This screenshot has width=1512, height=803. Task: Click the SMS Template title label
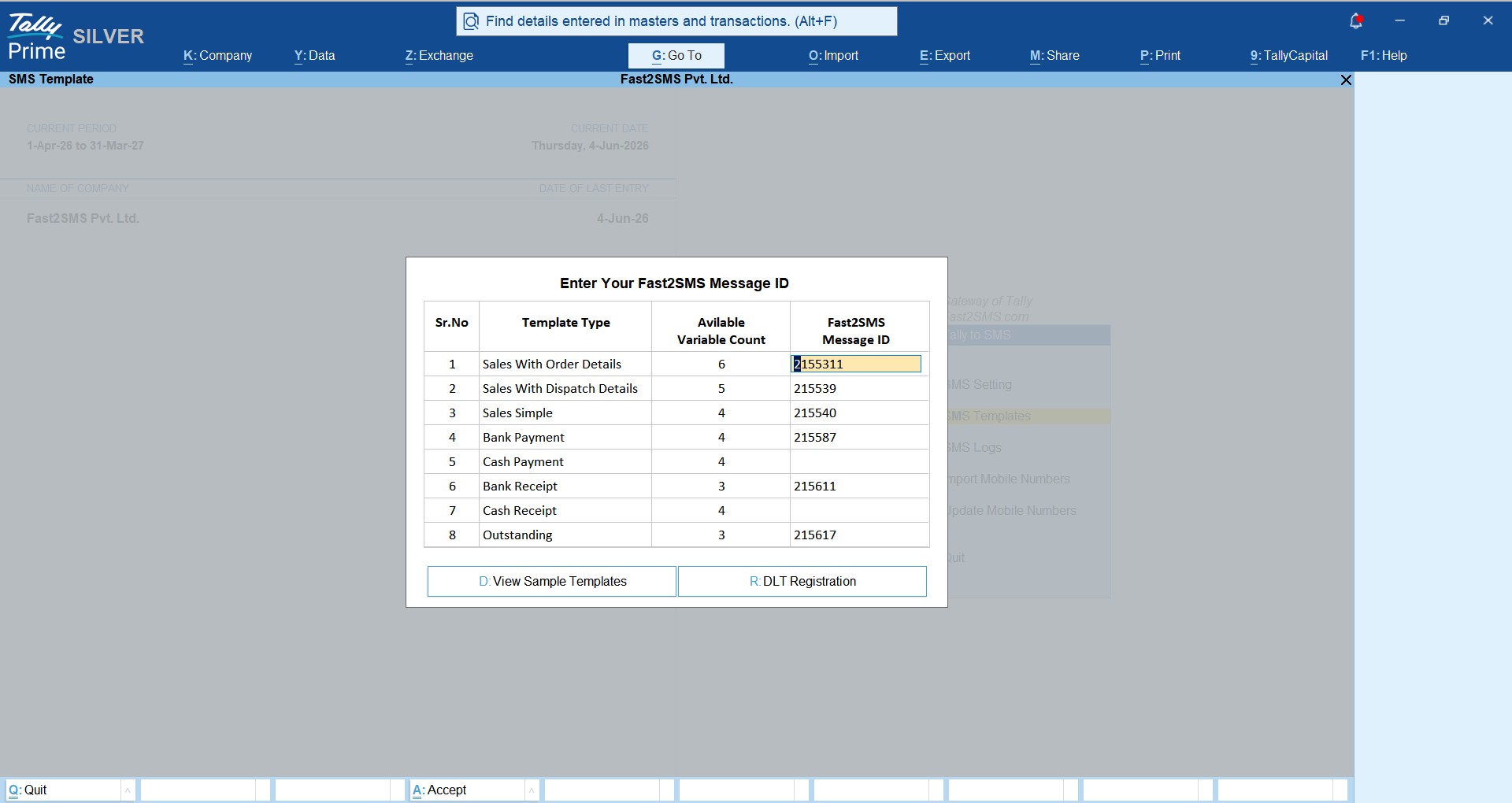pyautogui.click(x=51, y=80)
